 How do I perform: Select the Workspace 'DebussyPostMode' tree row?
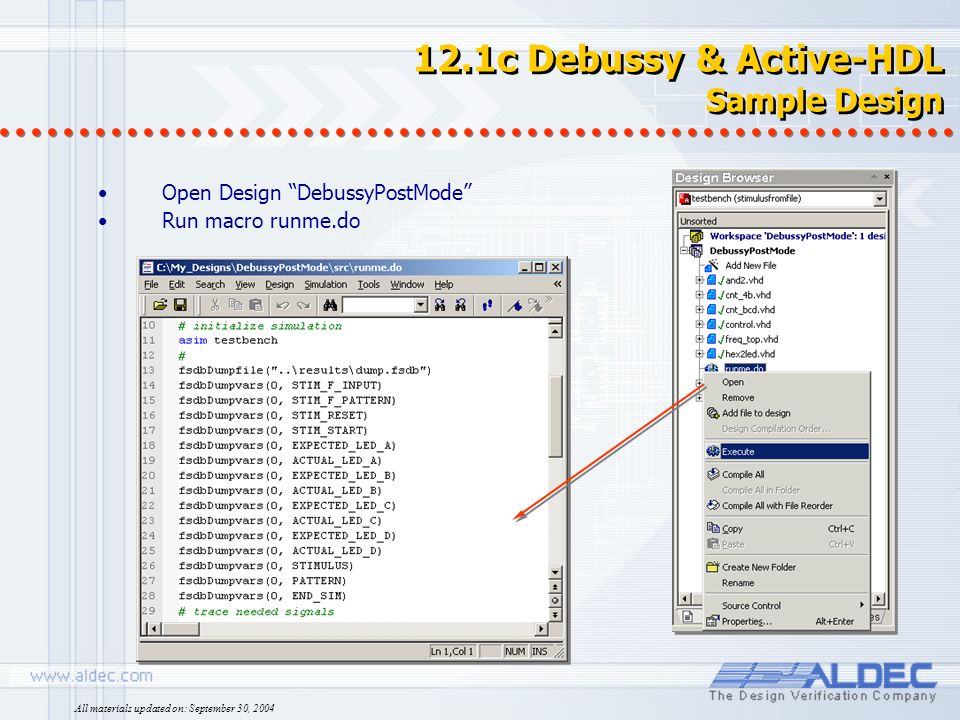click(x=797, y=236)
